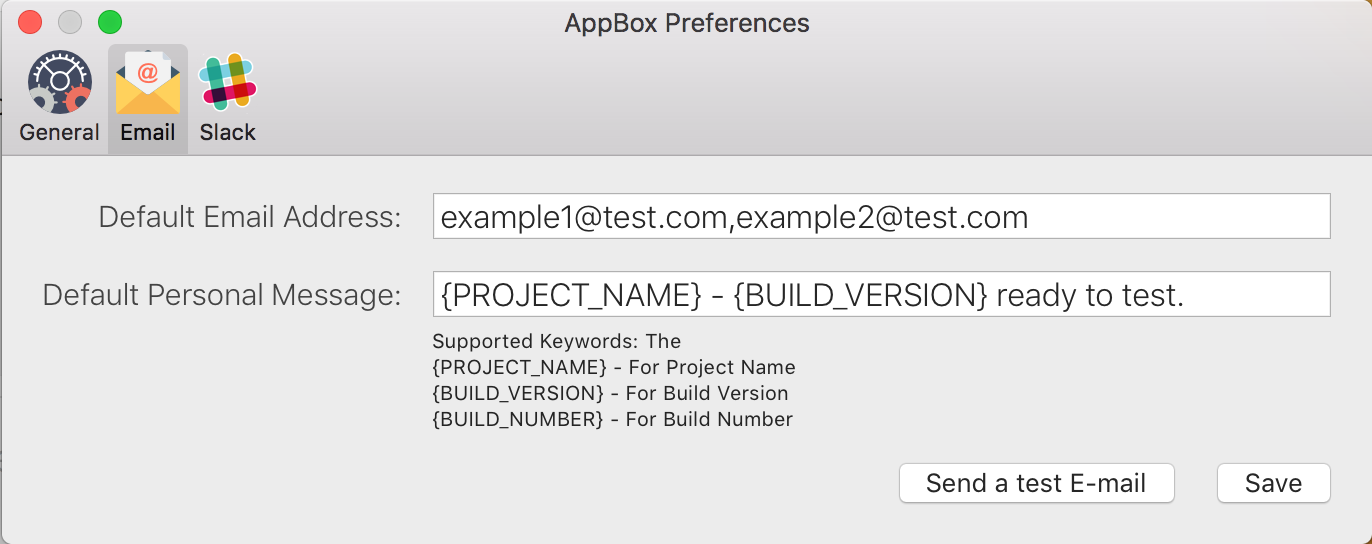The width and height of the screenshot is (1372, 544).
Task: Click the "Default Personal Message:" label
Action: (x=222, y=295)
